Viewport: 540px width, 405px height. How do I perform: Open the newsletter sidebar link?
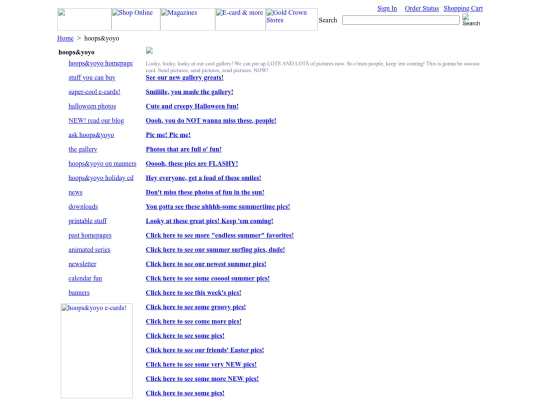pyautogui.click(x=82, y=264)
